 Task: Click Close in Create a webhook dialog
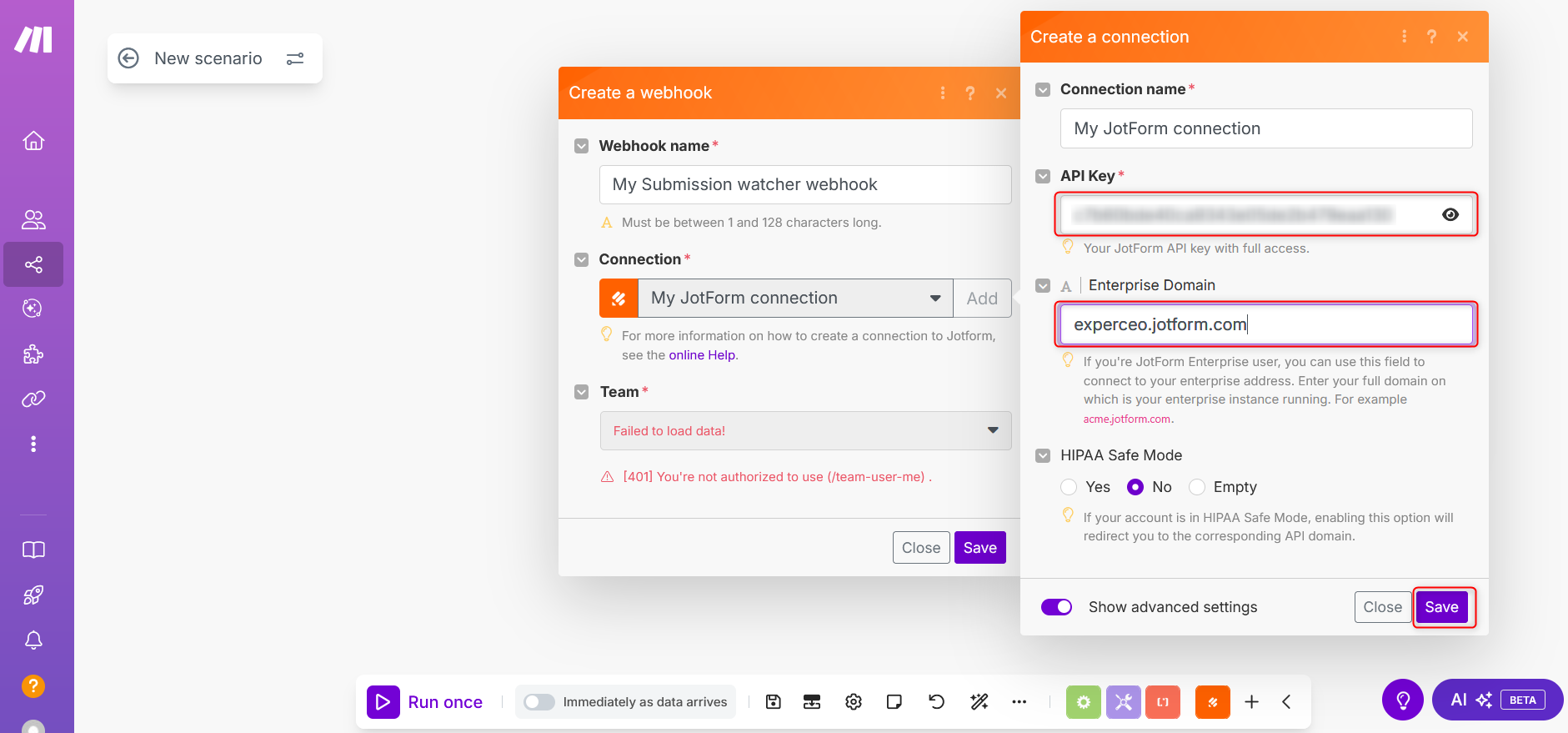pos(921,548)
